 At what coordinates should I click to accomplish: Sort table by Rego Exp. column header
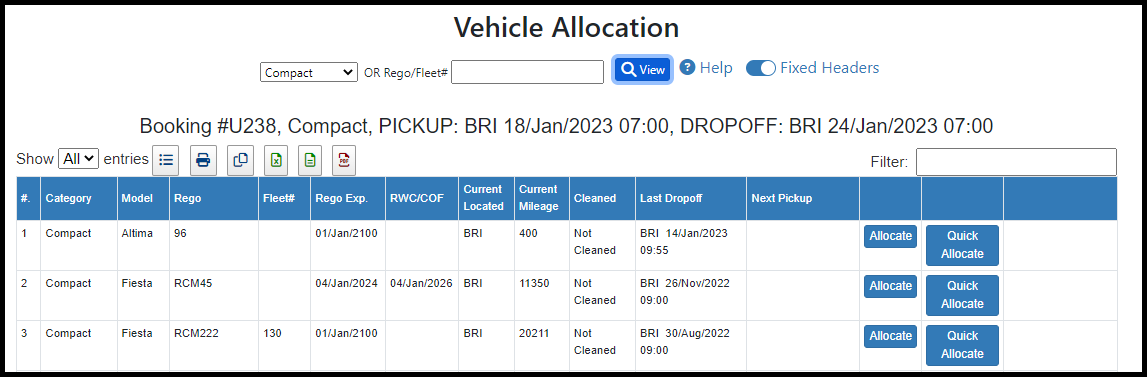347,198
